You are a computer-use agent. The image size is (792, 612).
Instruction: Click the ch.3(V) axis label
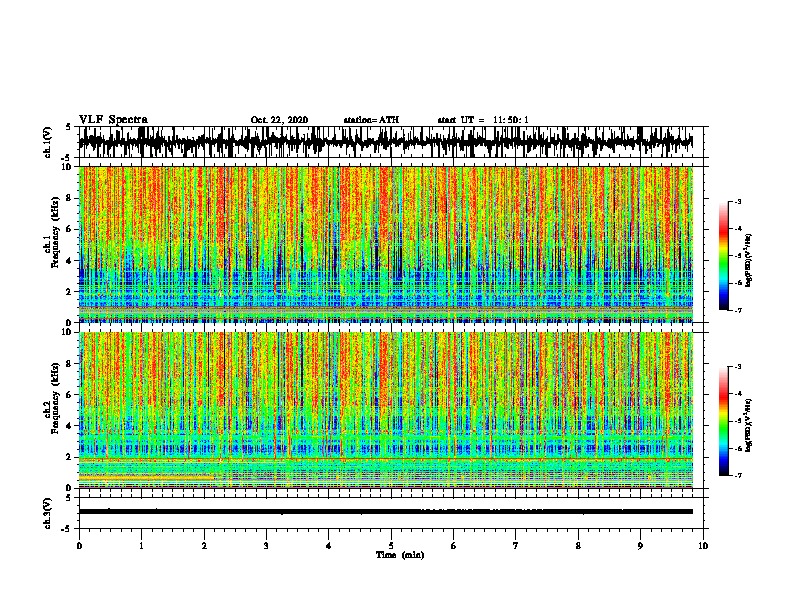click(x=48, y=513)
